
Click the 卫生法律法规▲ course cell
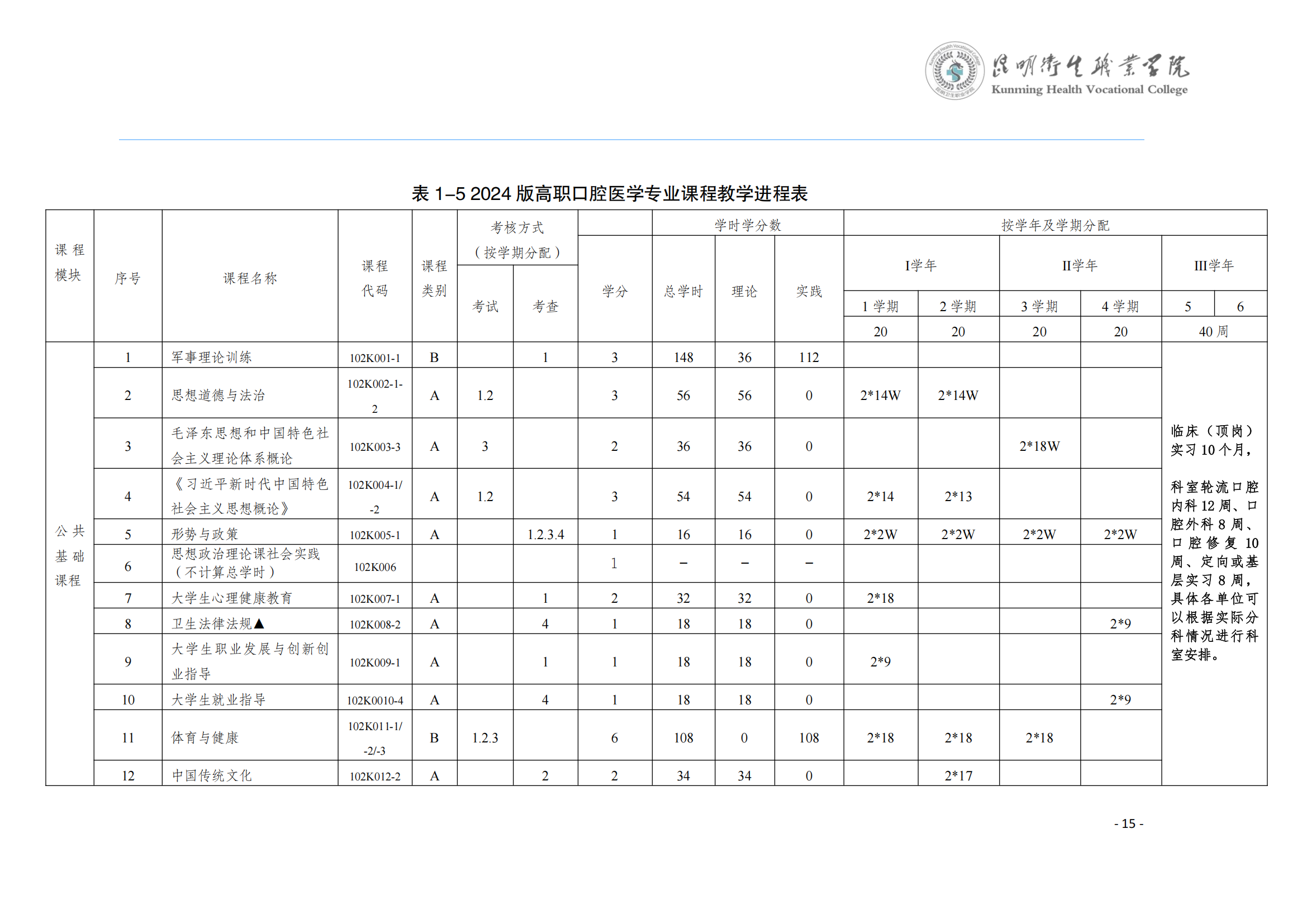click(218, 623)
